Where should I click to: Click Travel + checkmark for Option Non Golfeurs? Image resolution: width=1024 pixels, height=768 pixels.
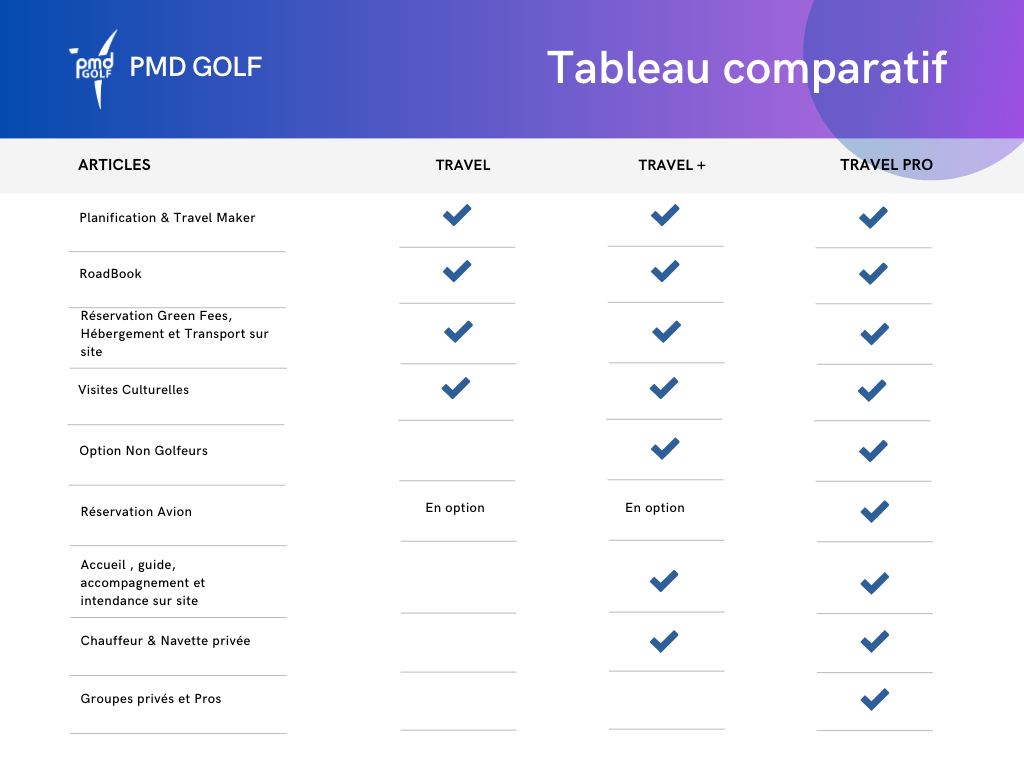point(665,449)
